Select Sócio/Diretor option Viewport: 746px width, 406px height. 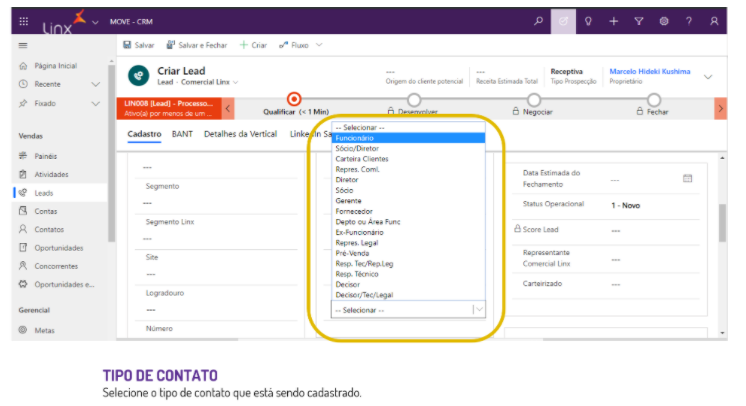[408, 149]
